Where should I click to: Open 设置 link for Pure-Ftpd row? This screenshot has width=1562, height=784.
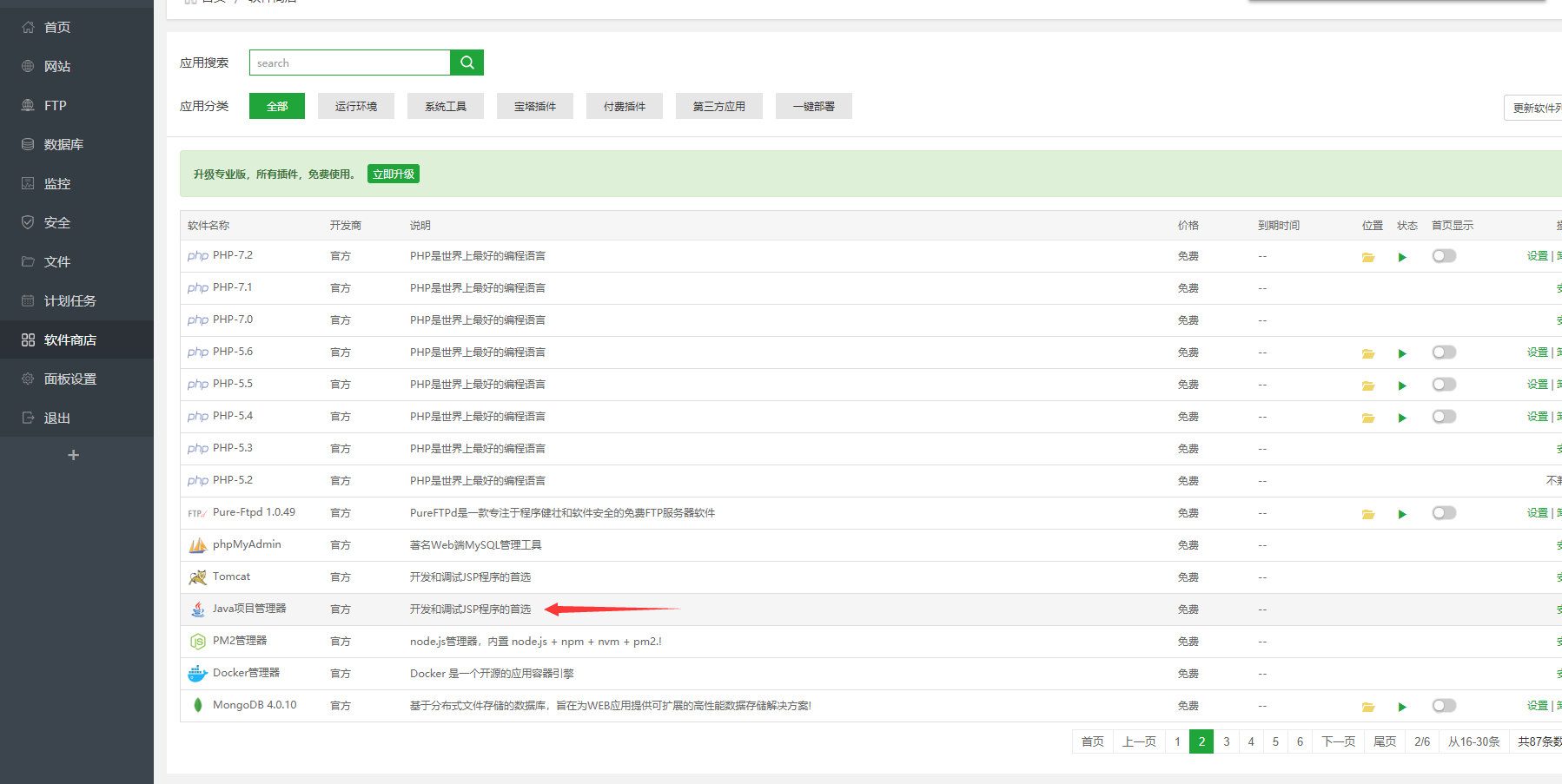pyautogui.click(x=1538, y=513)
